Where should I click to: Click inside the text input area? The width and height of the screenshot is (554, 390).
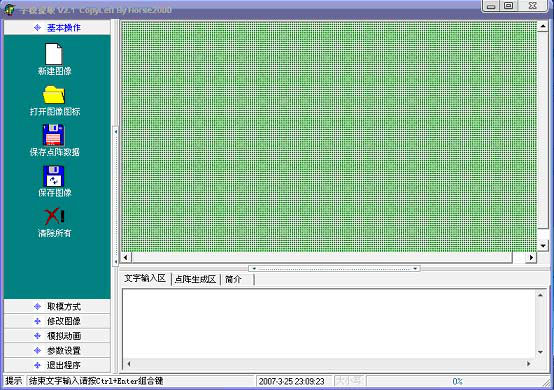[x=329, y=324]
